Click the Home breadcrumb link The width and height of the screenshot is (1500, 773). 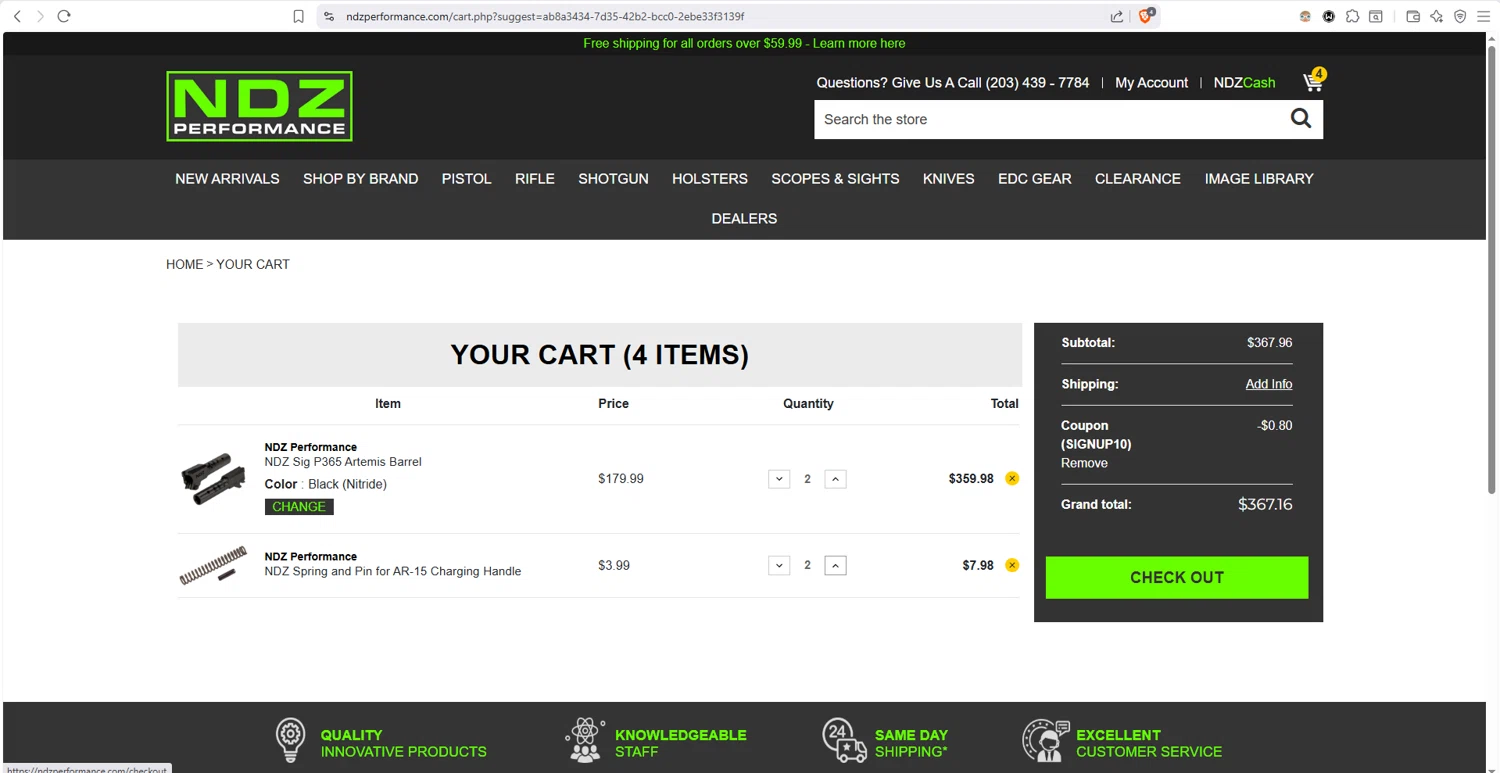[184, 264]
